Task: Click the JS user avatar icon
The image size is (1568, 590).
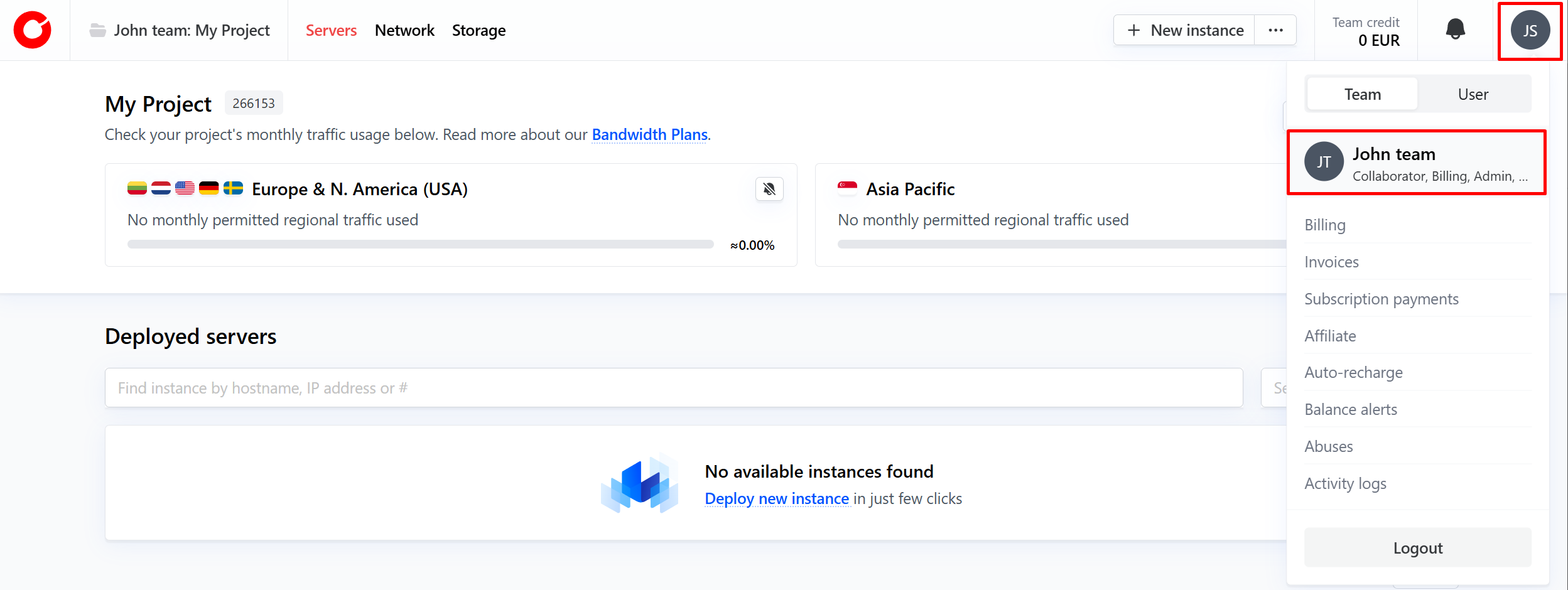Action: (1530, 30)
